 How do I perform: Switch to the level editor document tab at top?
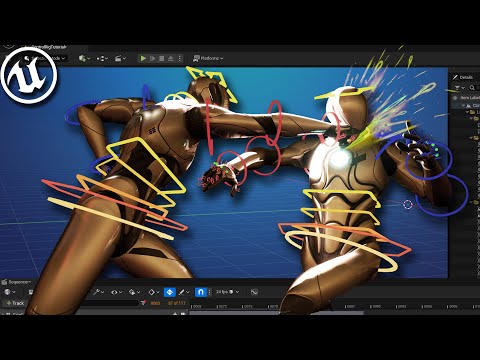(x=47, y=47)
